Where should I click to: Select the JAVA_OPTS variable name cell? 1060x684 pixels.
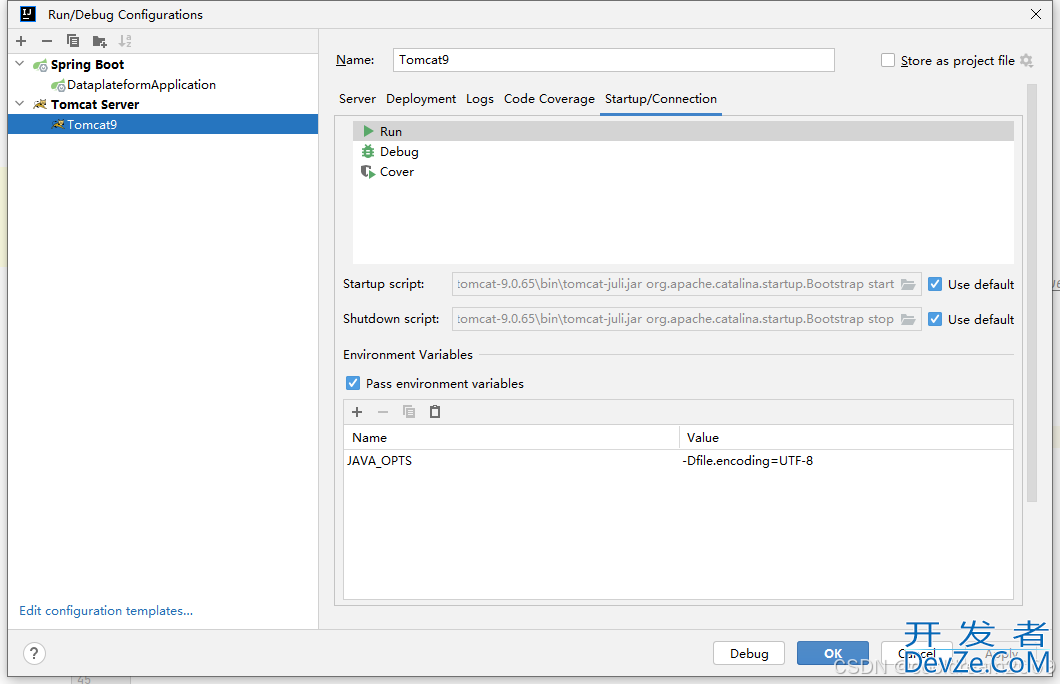[511, 461]
